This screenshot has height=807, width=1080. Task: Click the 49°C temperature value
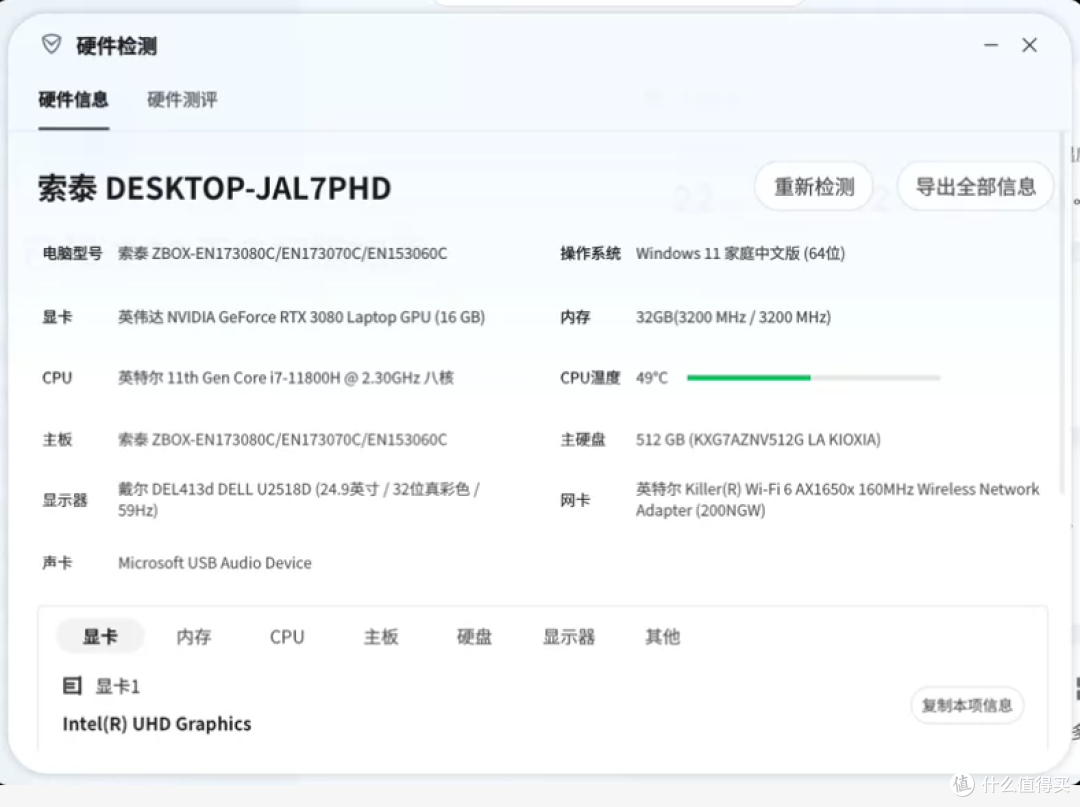tap(652, 377)
